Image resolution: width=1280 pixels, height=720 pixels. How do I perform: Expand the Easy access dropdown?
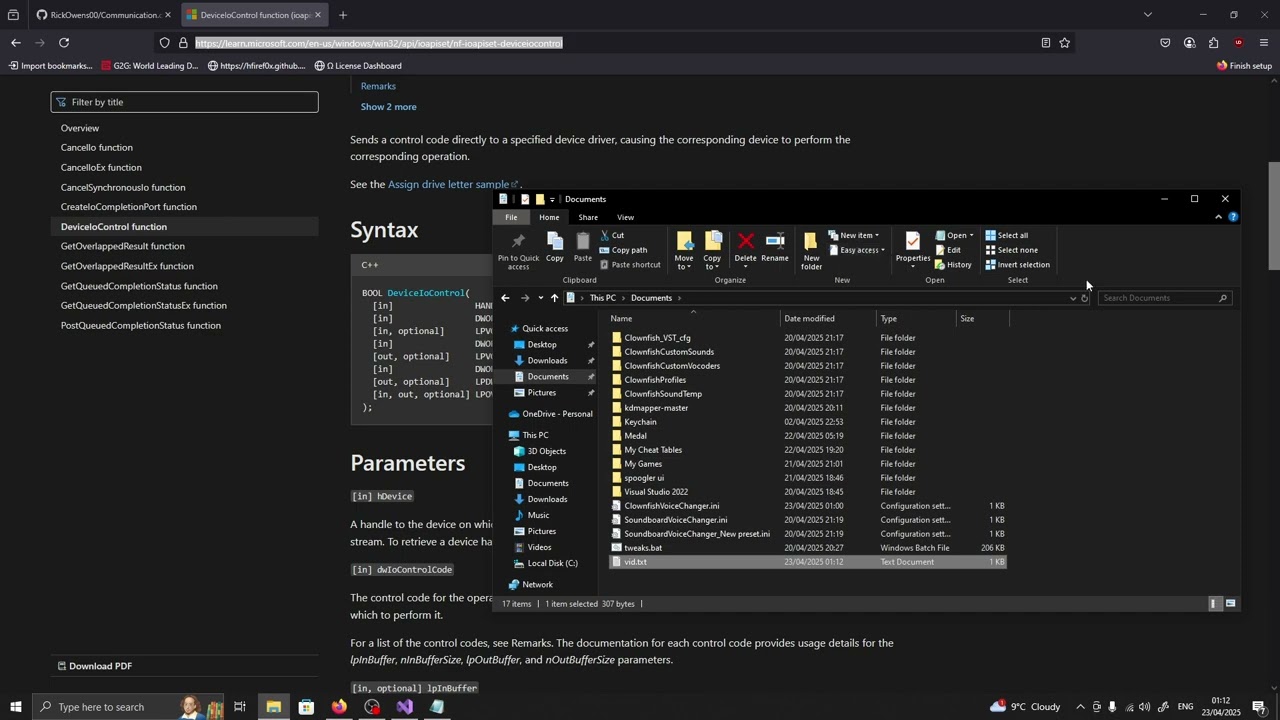point(858,250)
